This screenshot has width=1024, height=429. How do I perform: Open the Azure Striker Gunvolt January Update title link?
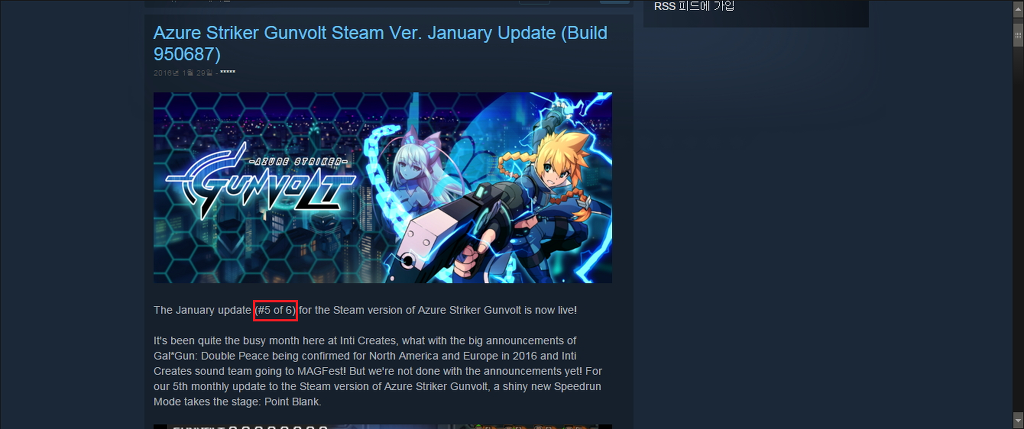point(381,43)
